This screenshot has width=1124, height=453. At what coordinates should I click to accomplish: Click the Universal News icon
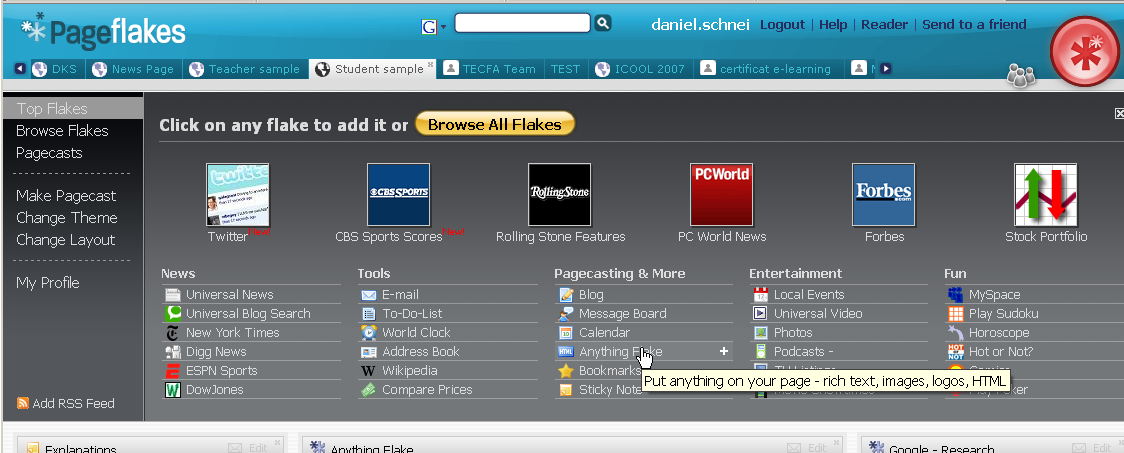(173, 295)
